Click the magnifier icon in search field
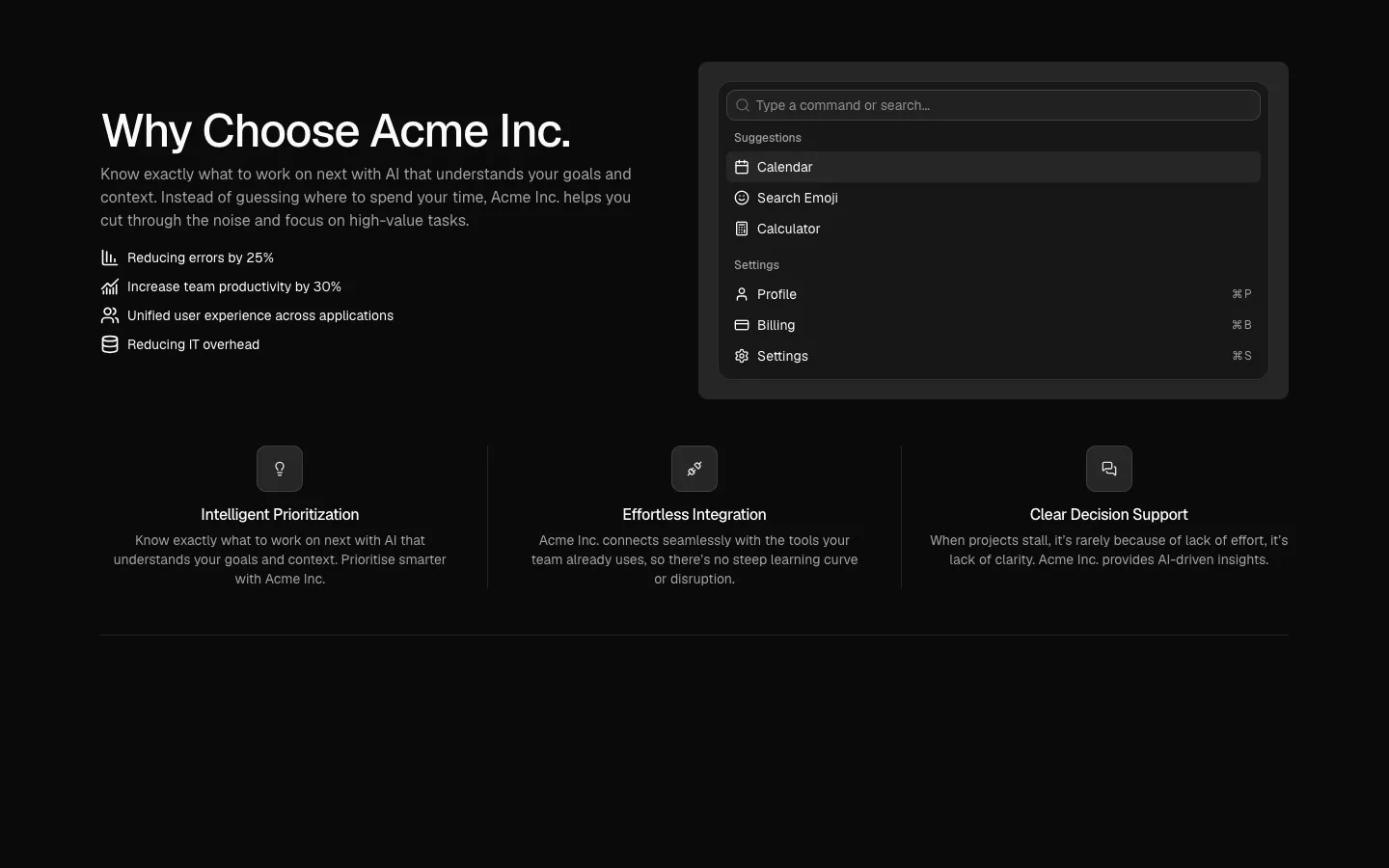Viewport: 1389px width, 868px height. click(x=743, y=105)
